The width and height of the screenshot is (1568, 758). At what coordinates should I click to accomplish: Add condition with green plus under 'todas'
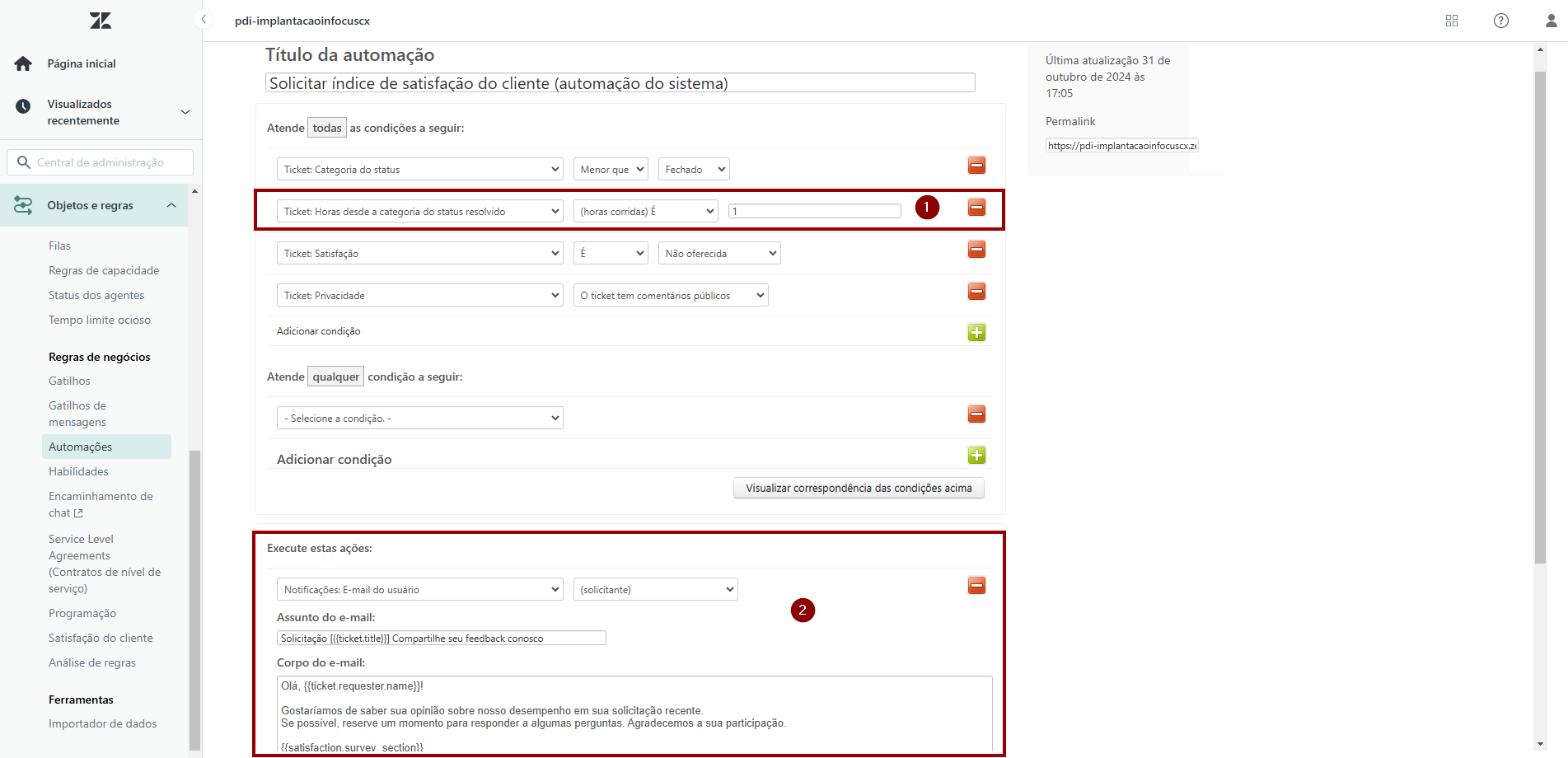click(x=976, y=333)
